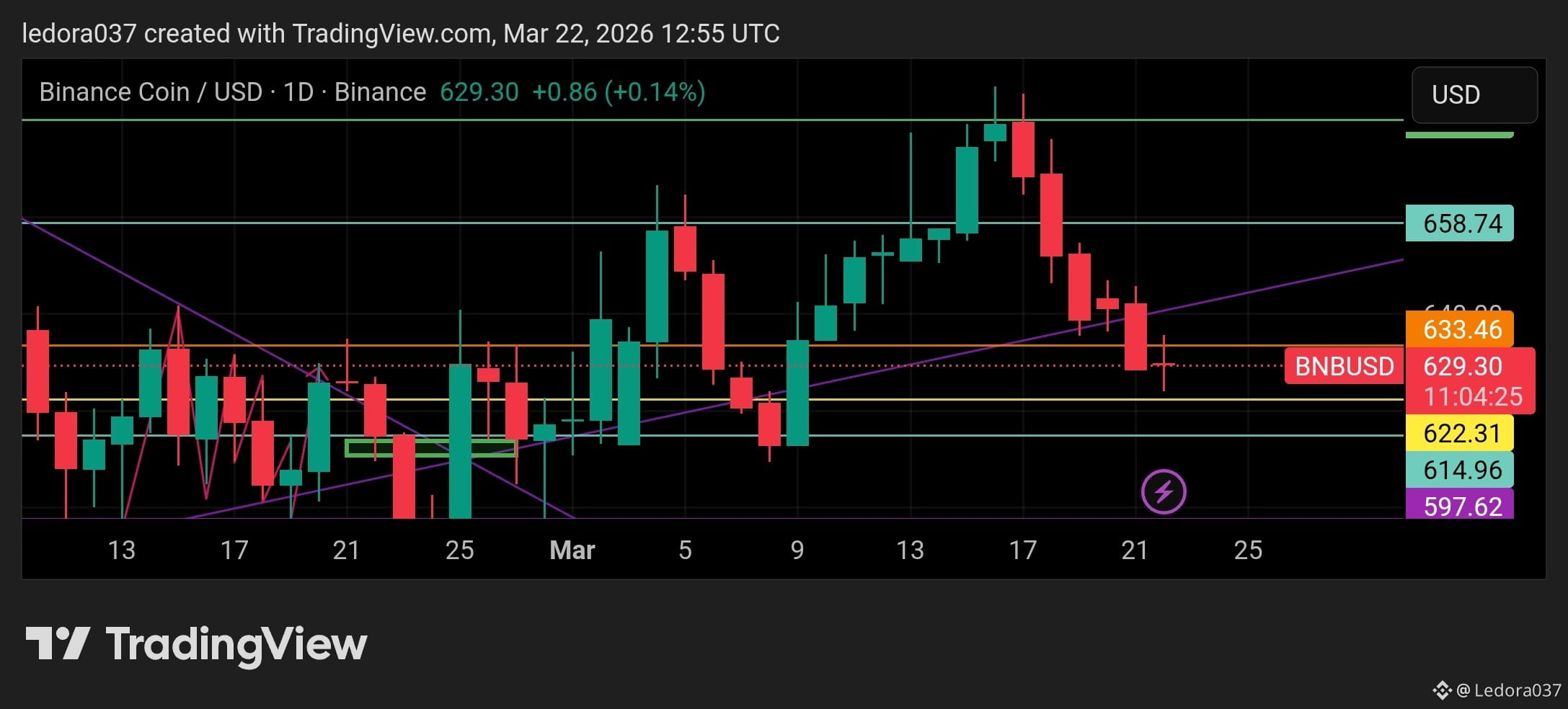The height and width of the screenshot is (709, 1568).
Task: Click the Mar month label on the time axis
Action: point(572,550)
